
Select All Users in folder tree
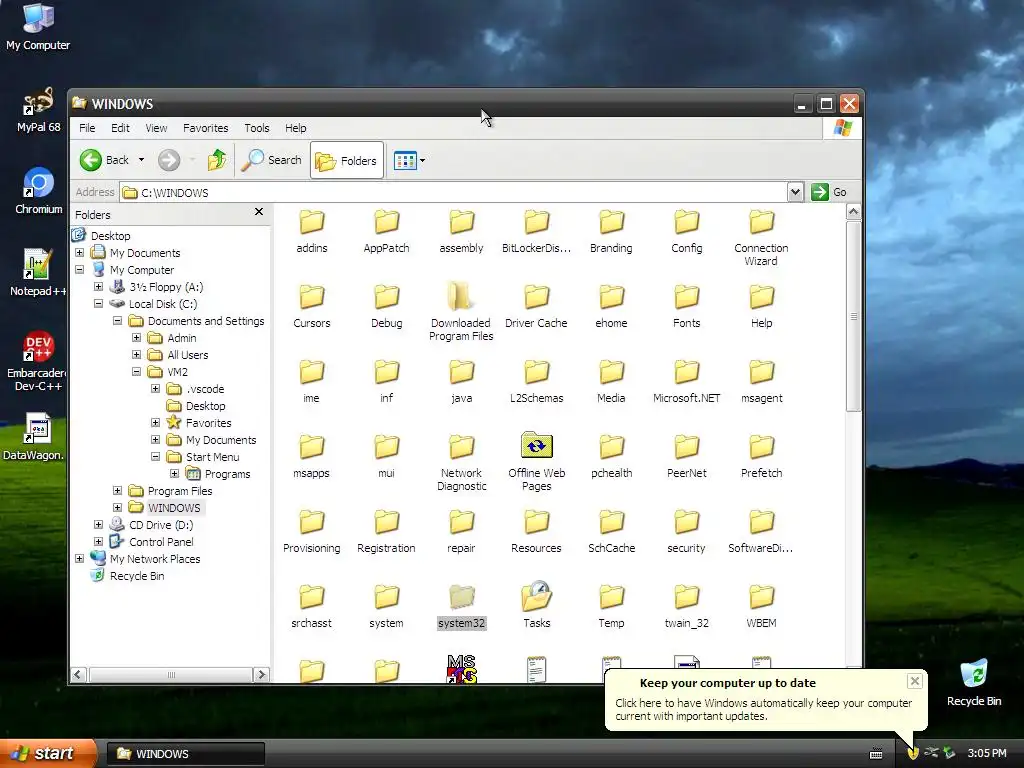[x=187, y=355]
